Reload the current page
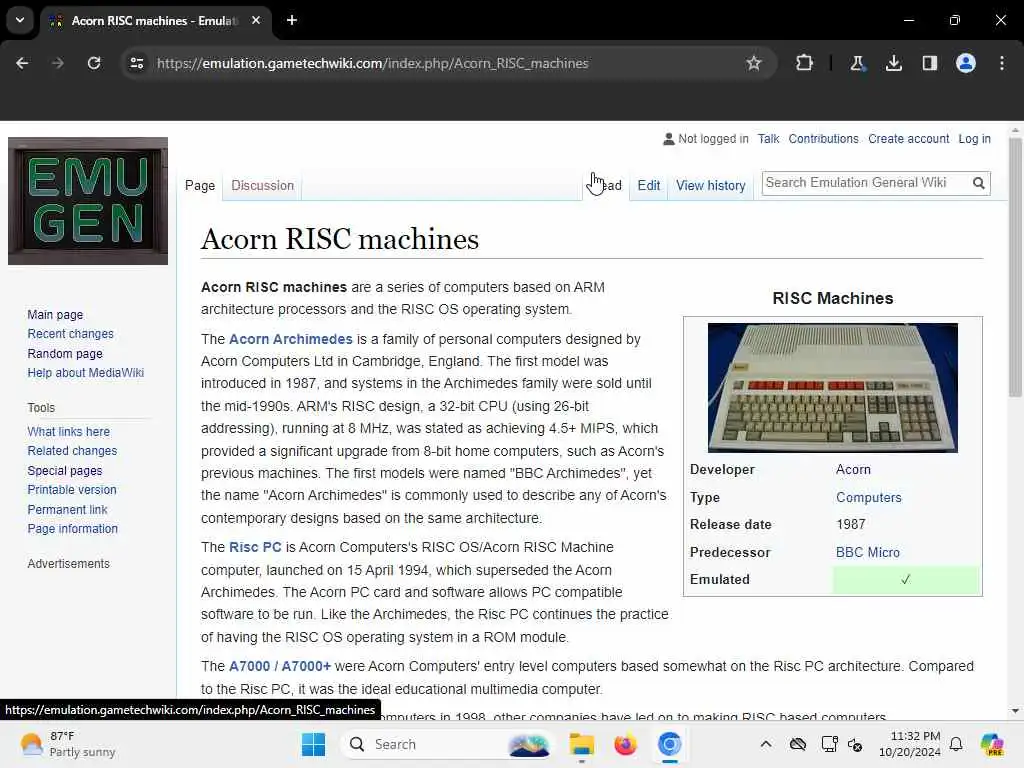The image size is (1024, 768). pos(94,63)
